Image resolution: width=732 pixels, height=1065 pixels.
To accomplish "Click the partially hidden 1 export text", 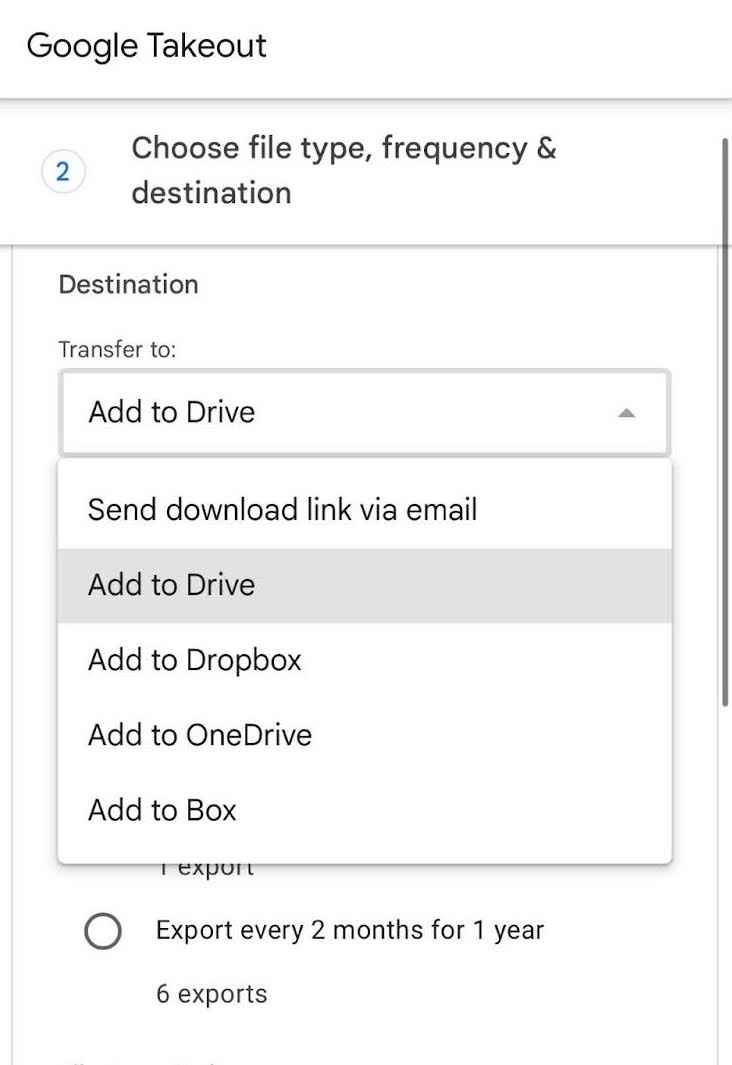I will click(x=207, y=869).
